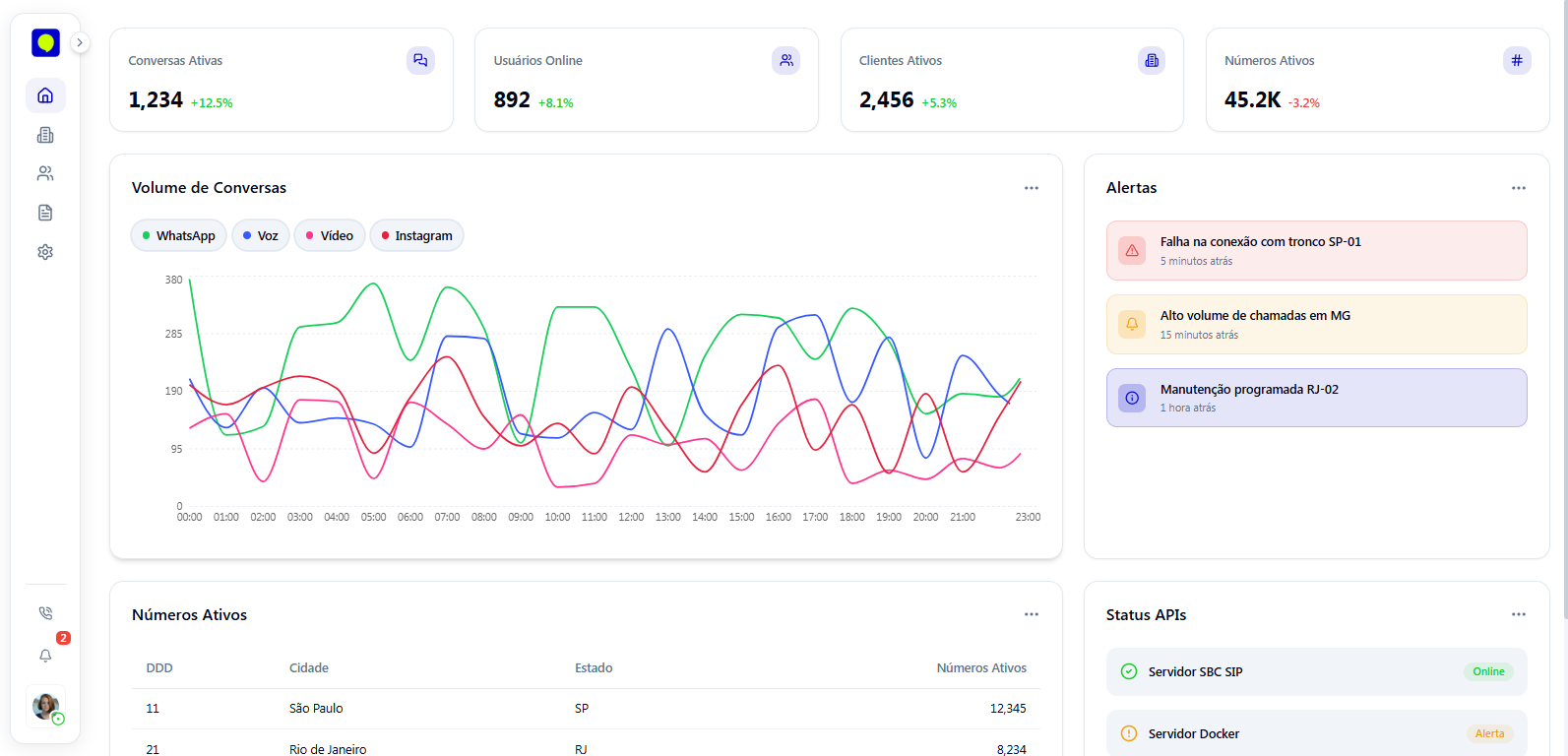
Task: Toggle the Vídeo series in chart legend
Action: [x=330, y=236]
